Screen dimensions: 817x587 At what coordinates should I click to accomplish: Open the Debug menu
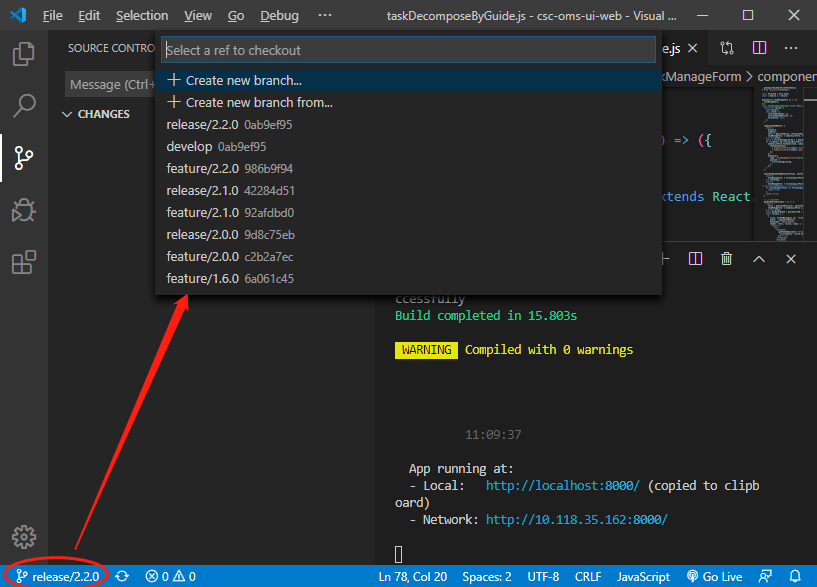(x=279, y=16)
